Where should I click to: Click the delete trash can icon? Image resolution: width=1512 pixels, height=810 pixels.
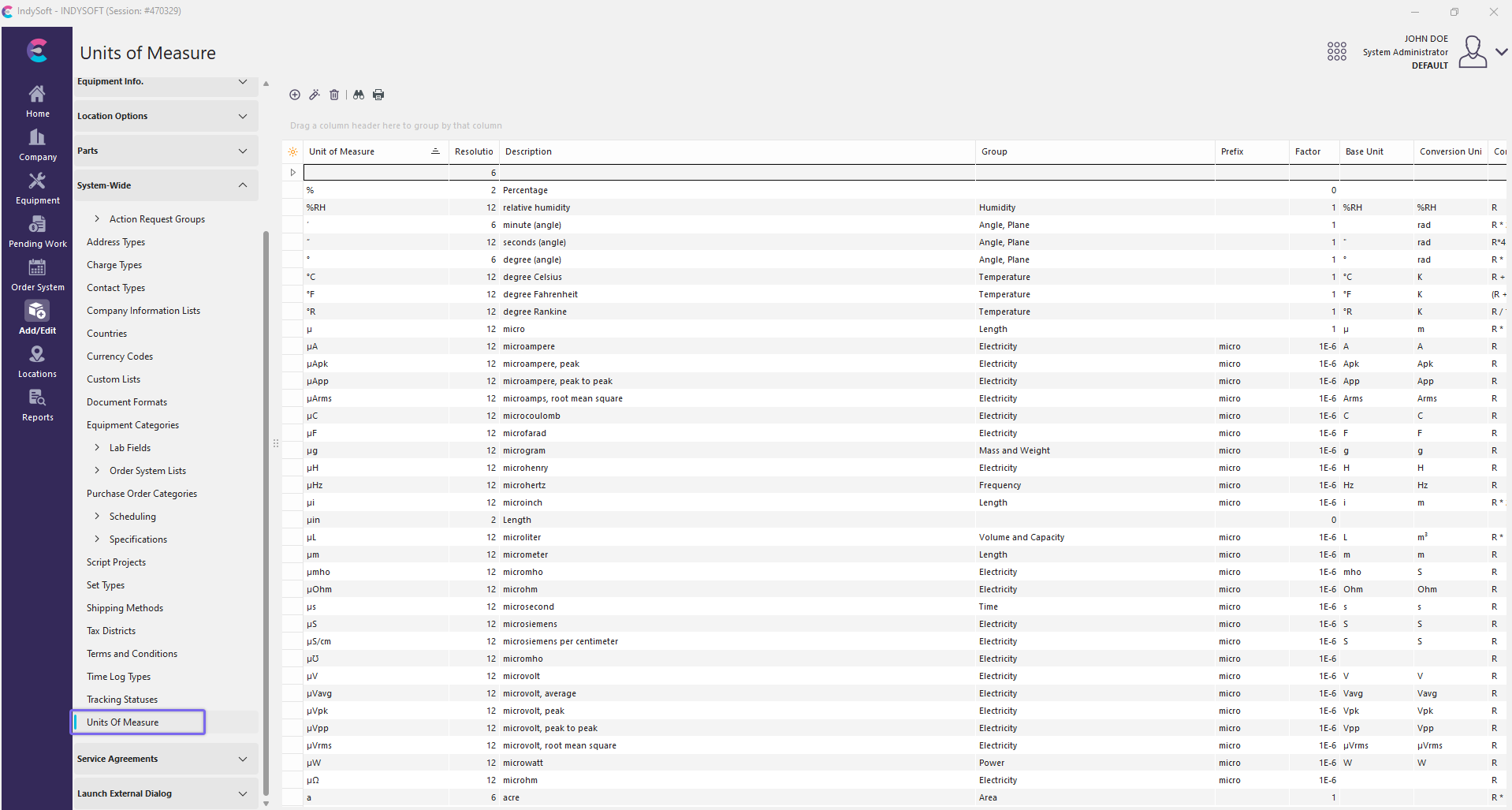[x=334, y=95]
